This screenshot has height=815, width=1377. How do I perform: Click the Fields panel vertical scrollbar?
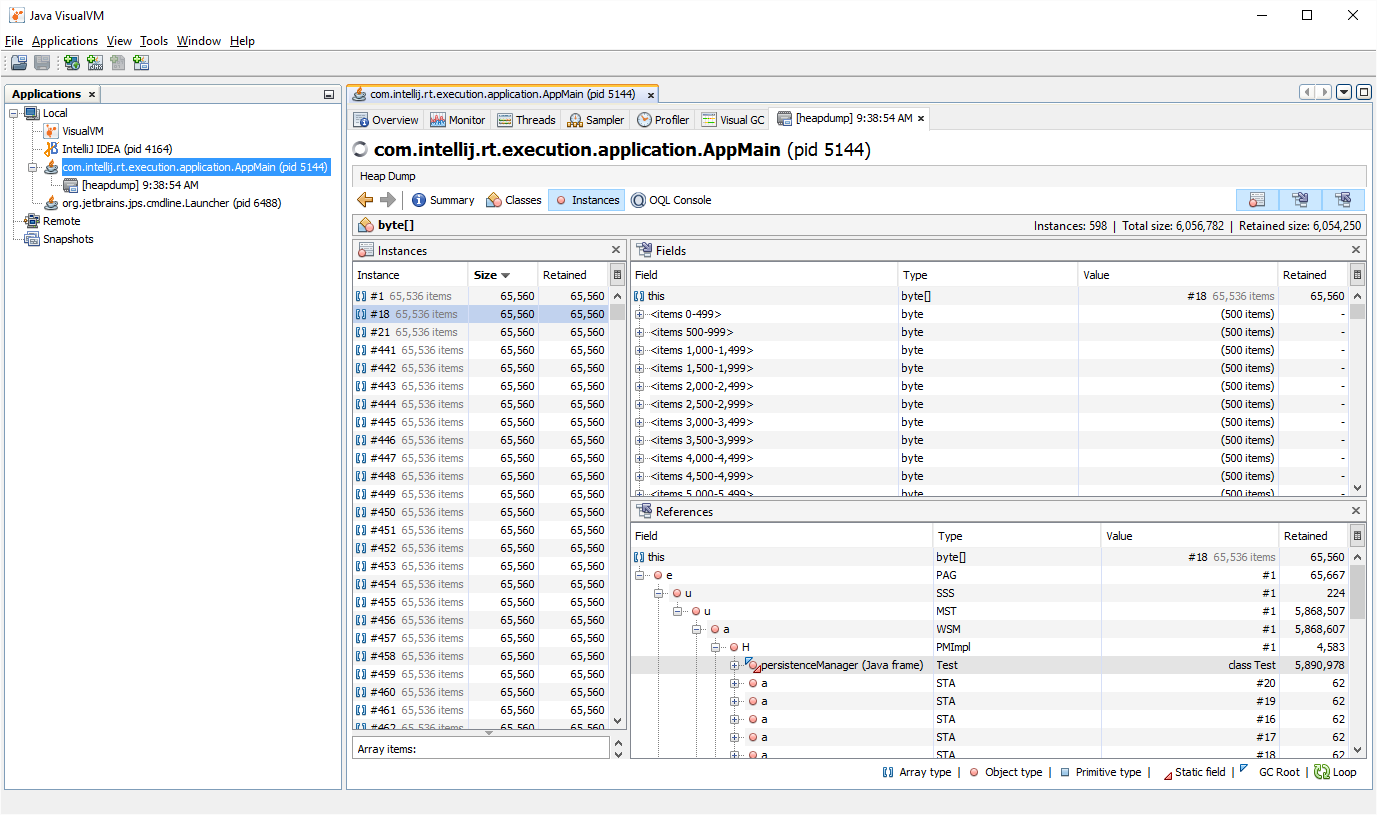[x=1358, y=392]
